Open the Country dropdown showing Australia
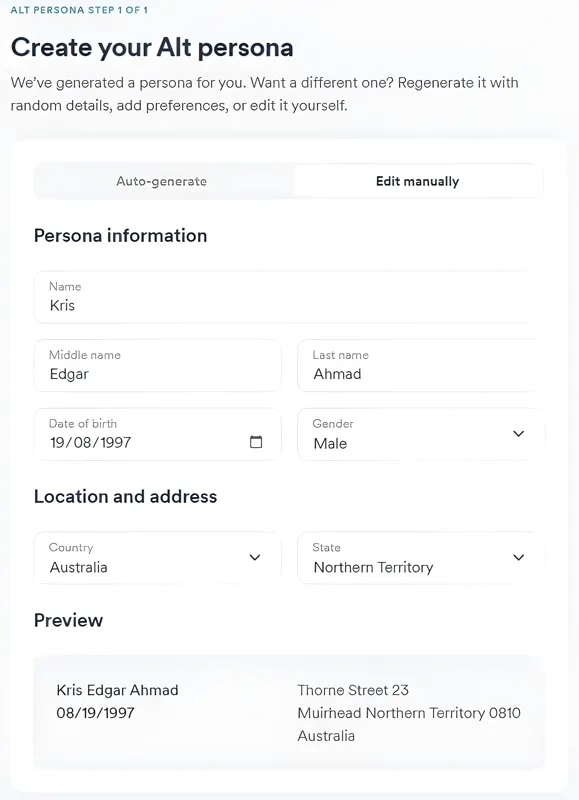The width and height of the screenshot is (579, 800). coord(157,557)
